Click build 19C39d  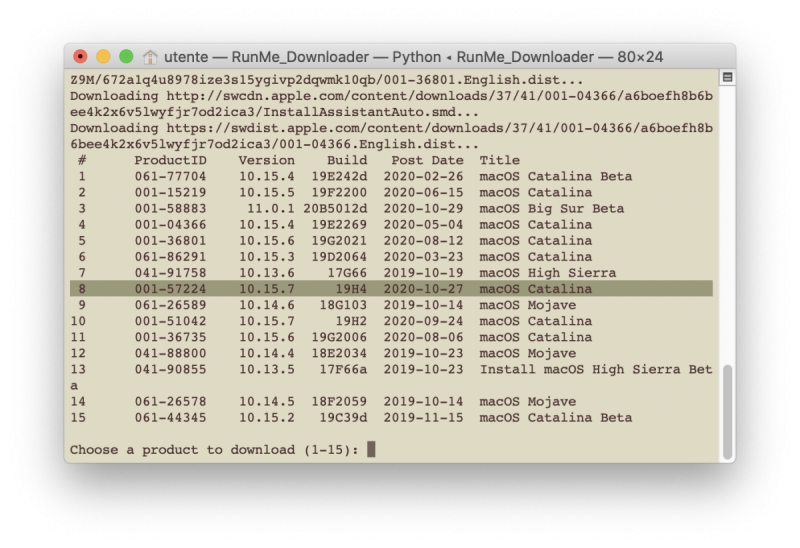pyautogui.click(x=343, y=417)
